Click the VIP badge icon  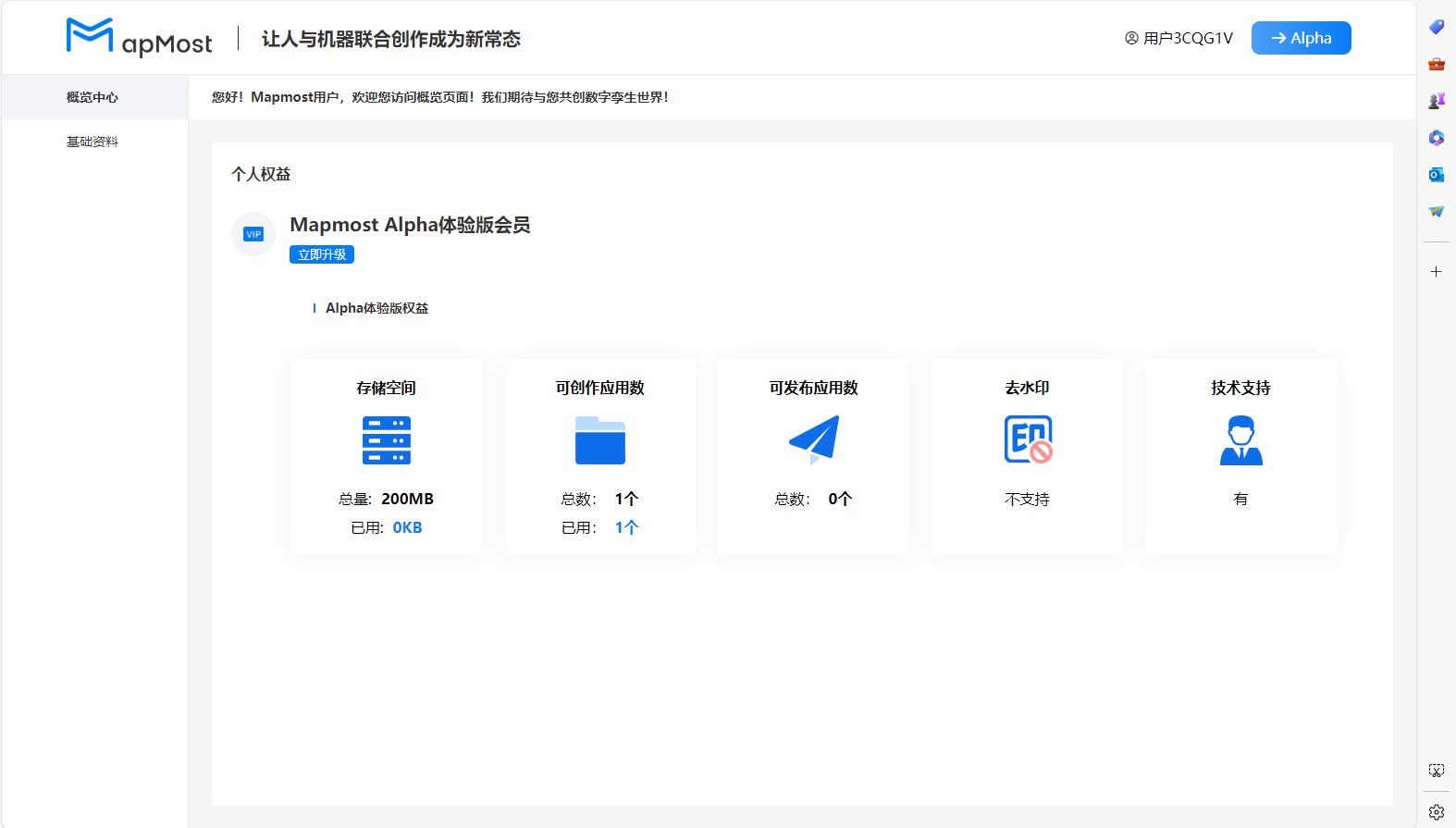click(253, 234)
